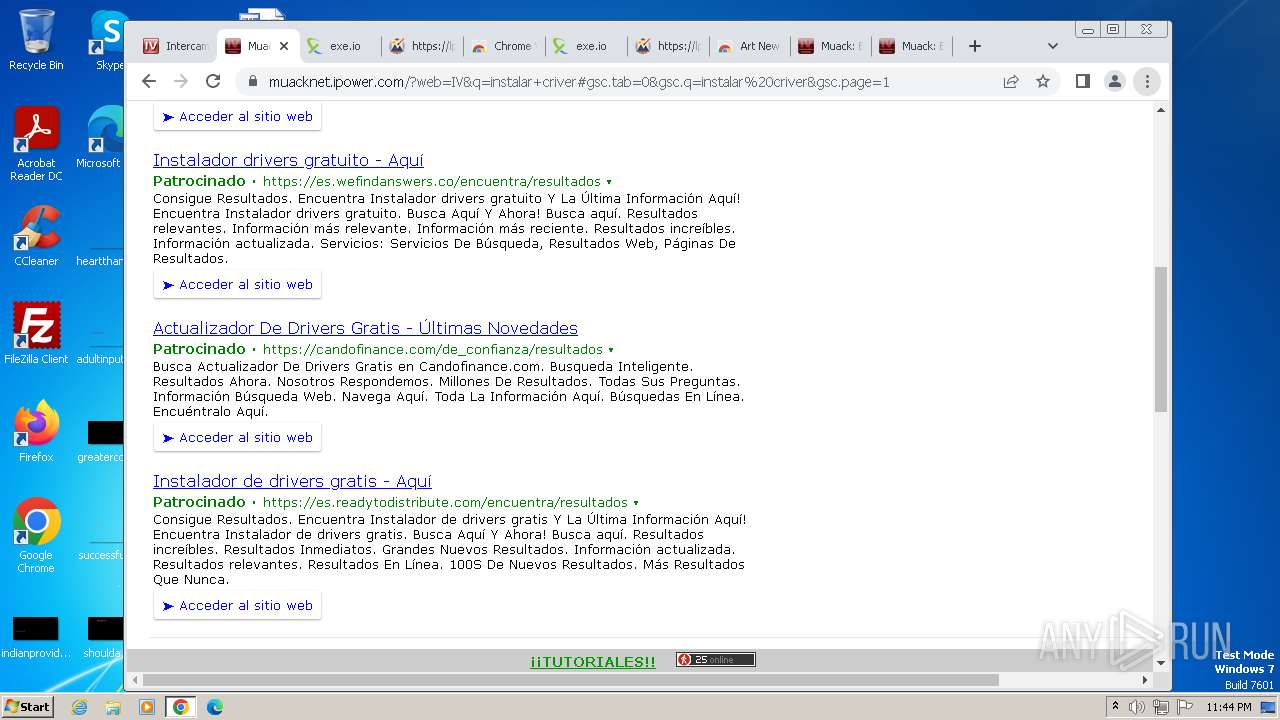Open 'Instalador drivers gratuito - Aquí' result
Screen dimensions: 1280x720
coord(288,160)
